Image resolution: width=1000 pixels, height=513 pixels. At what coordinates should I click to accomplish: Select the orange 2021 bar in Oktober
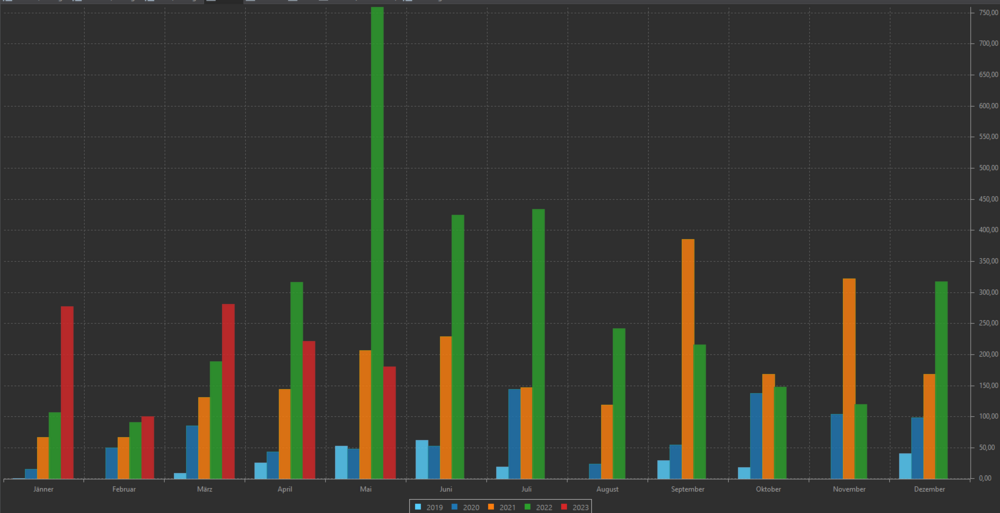click(x=768, y=426)
